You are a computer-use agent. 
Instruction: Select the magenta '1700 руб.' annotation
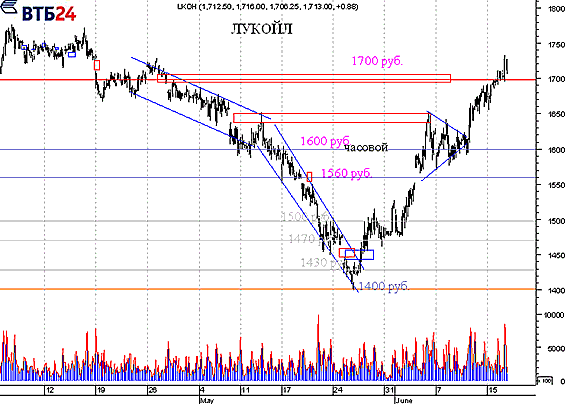click(377, 61)
